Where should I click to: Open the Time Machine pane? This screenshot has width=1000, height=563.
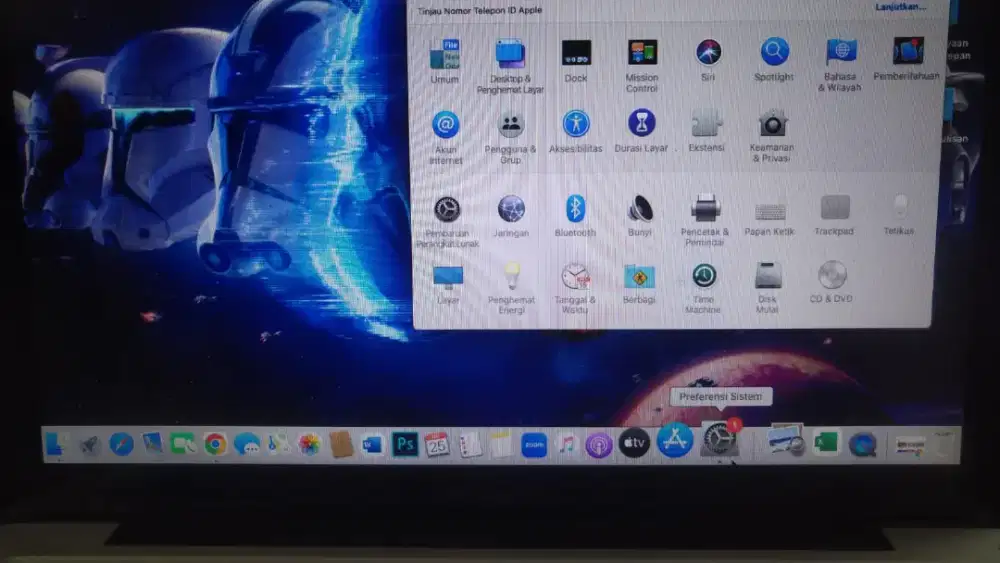[703, 276]
